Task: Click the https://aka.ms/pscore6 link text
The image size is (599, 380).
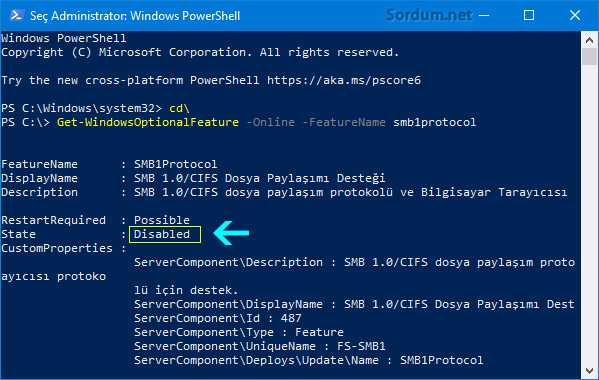Action: click(x=344, y=80)
